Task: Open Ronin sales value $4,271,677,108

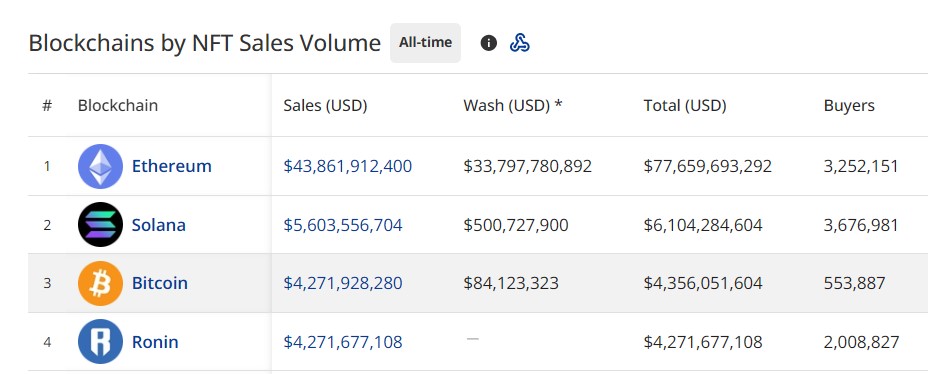Action: pos(343,342)
